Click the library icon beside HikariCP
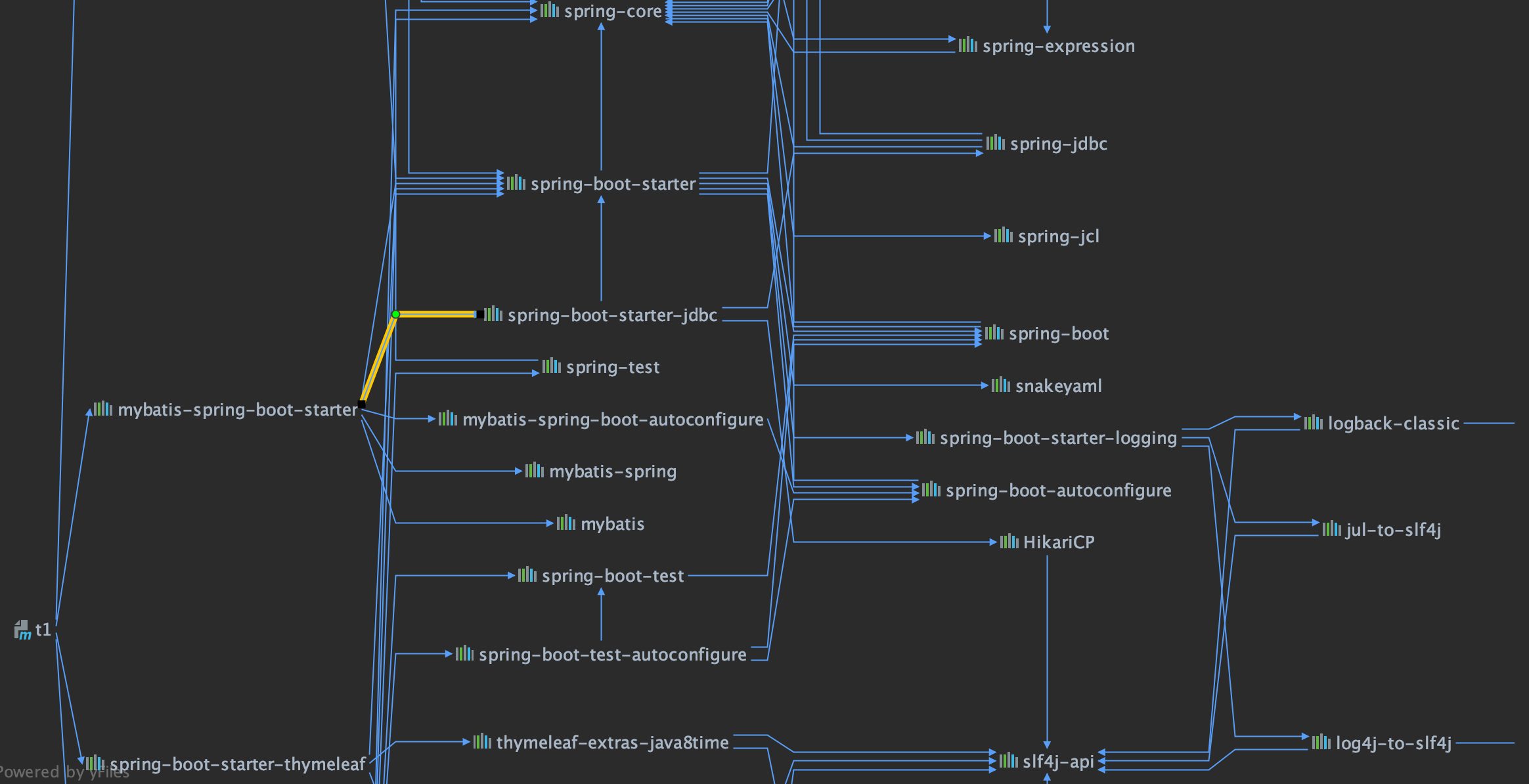1529x784 pixels. (x=1009, y=541)
